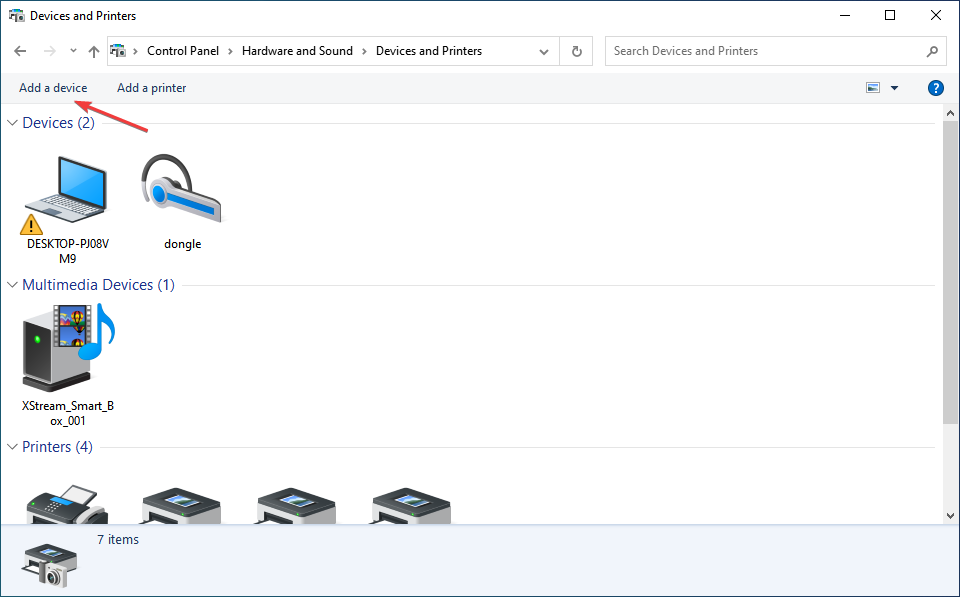Viewport: 960px width, 597px height.
Task: Select the third printer icon in Printers
Action: [x=296, y=506]
